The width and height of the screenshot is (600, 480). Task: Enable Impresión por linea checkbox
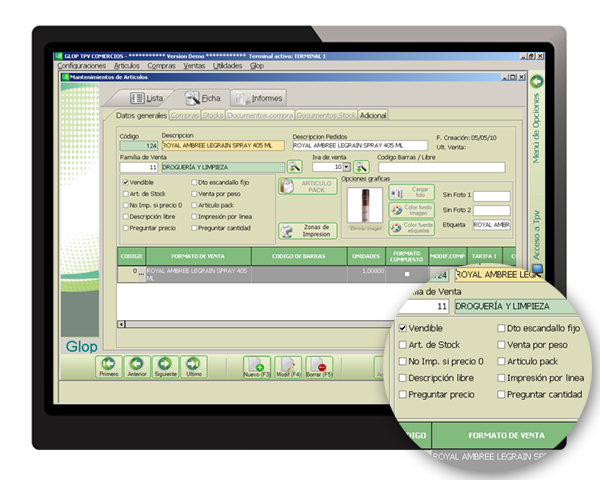click(x=194, y=217)
